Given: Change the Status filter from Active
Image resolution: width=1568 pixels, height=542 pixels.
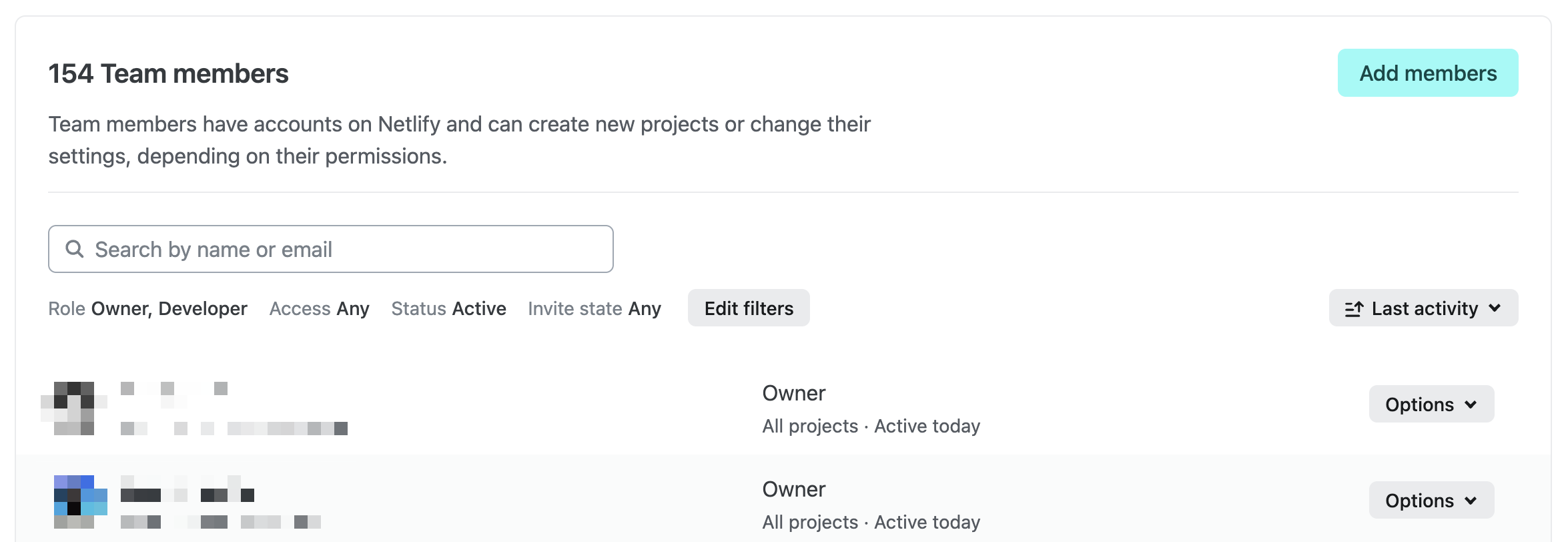Looking at the screenshot, I should click(448, 308).
